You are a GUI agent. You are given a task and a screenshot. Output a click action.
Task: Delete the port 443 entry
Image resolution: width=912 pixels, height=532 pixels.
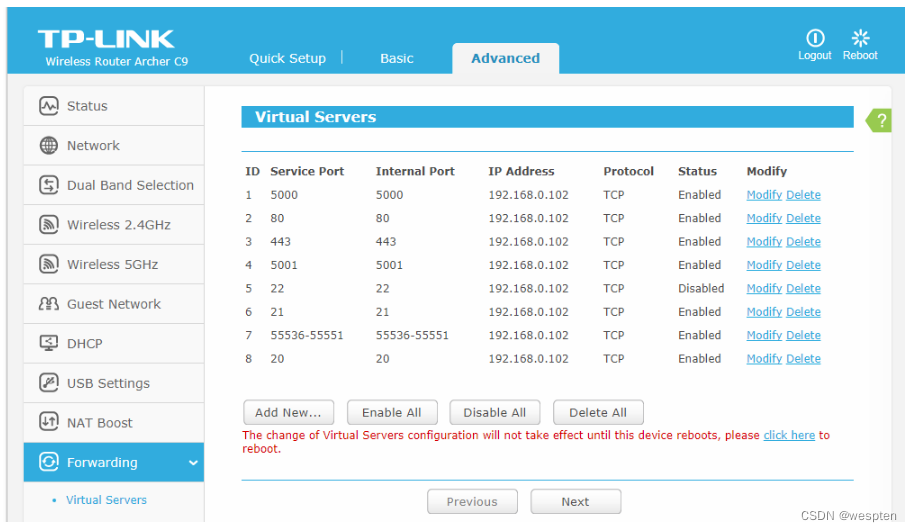[803, 241]
